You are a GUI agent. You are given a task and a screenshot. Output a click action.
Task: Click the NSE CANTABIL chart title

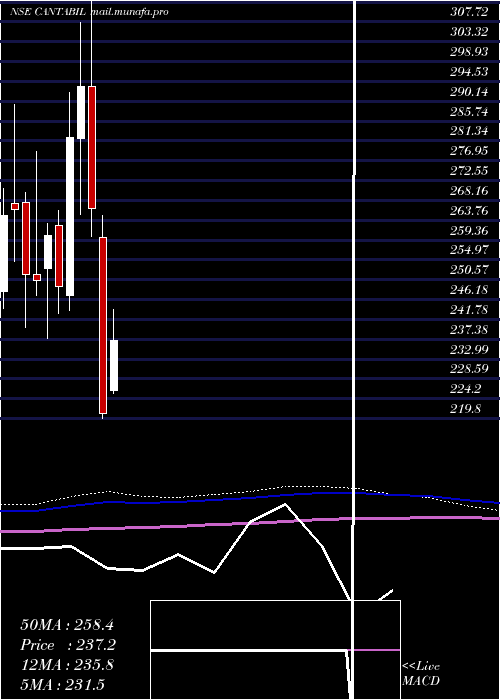pyautogui.click(x=48, y=12)
